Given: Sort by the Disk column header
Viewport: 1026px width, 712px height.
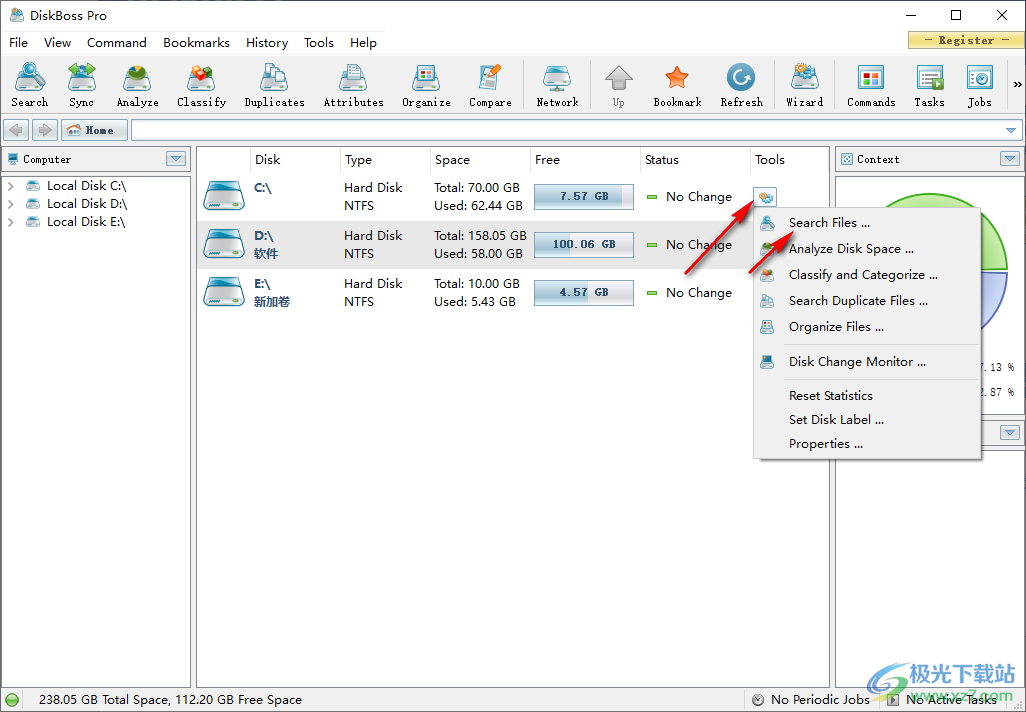Looking at the screenshot, I should point(295,160).
